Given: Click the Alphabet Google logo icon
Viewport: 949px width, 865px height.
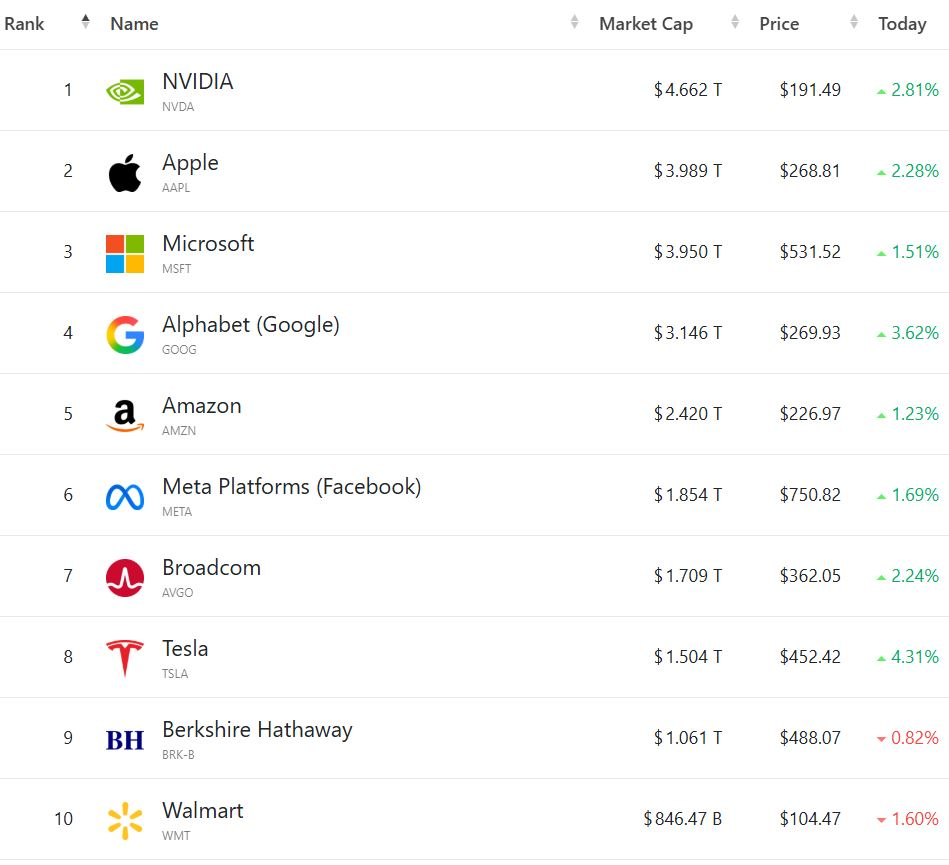Looking at the screenshot, I should (x=125, y=335).
